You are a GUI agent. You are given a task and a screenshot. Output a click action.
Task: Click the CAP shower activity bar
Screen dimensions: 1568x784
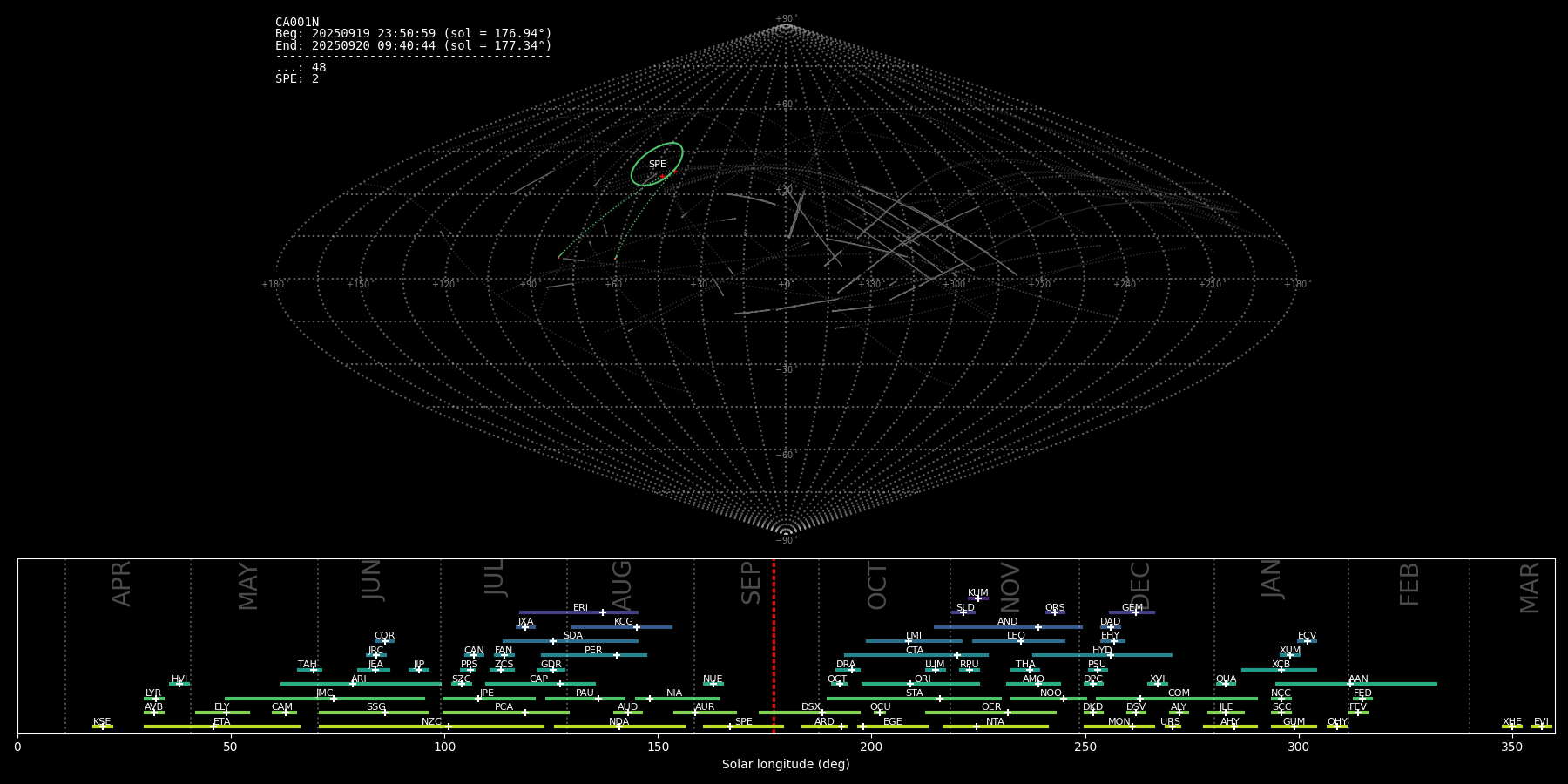tap(540, 684)
